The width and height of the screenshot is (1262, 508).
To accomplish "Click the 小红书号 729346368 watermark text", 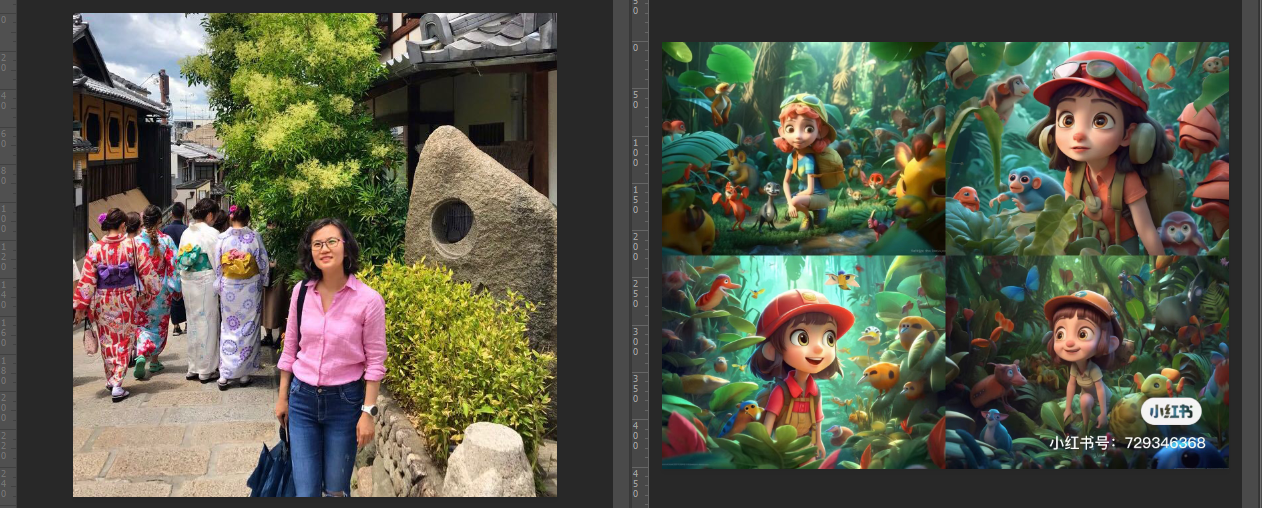I will click(1127, 442).
